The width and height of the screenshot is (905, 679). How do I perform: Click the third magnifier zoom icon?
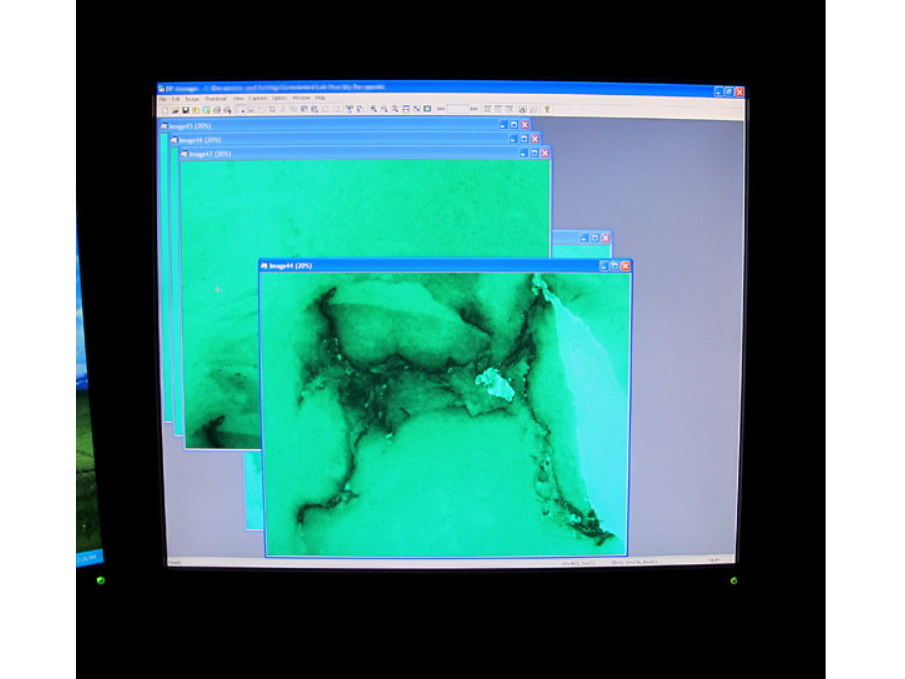click(x=394, y=109)
